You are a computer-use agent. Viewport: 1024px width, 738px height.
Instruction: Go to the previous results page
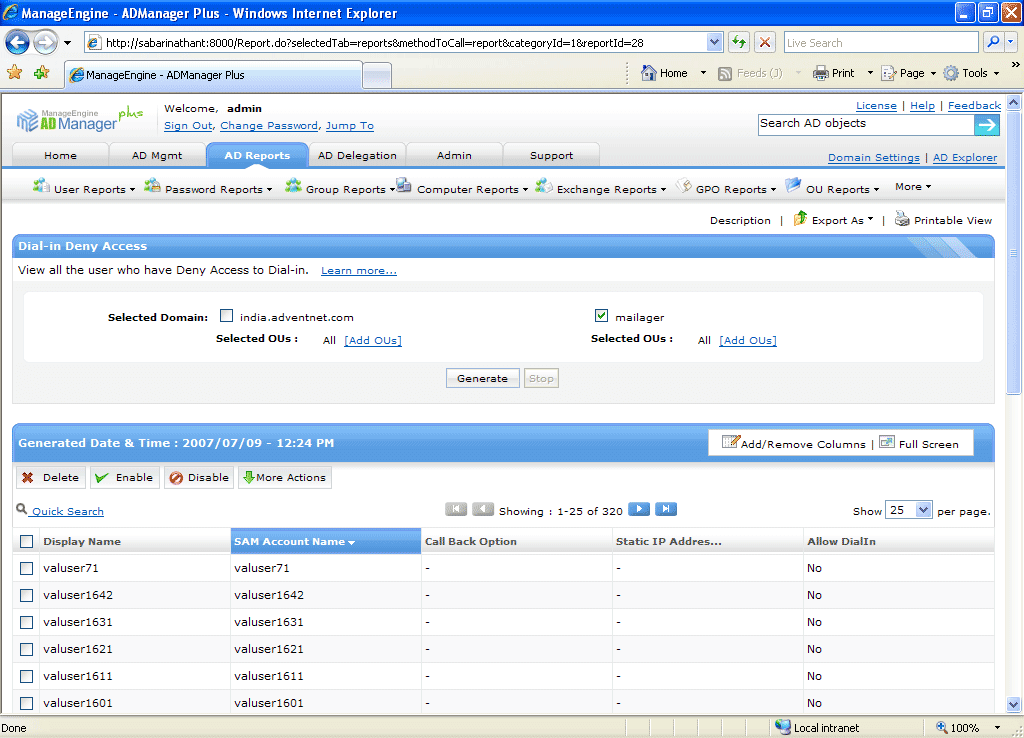pos(483,509)
